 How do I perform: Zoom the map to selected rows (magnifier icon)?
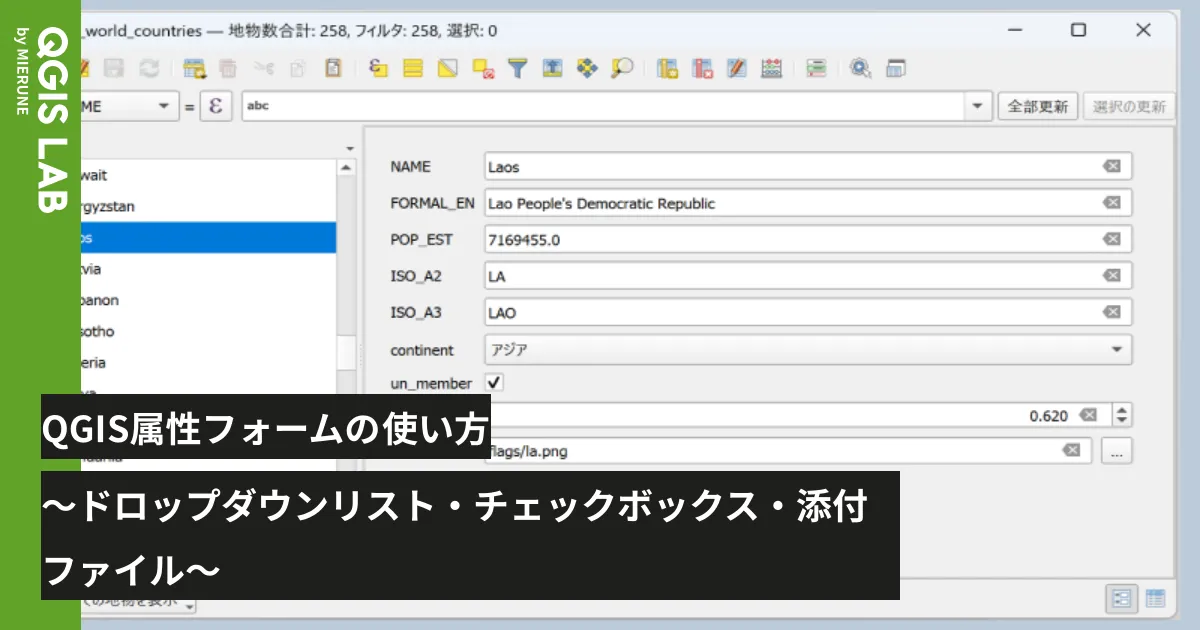(623, 67)
